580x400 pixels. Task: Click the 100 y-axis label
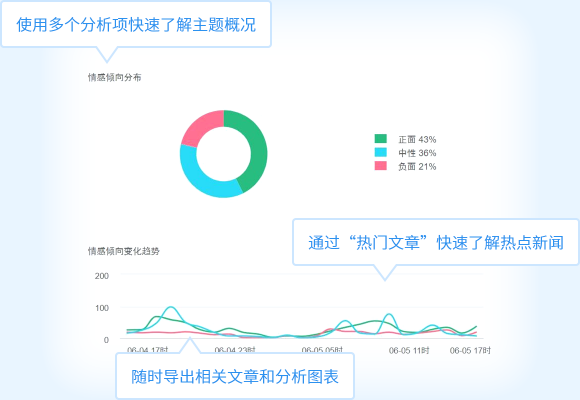[x=102, y=308]
